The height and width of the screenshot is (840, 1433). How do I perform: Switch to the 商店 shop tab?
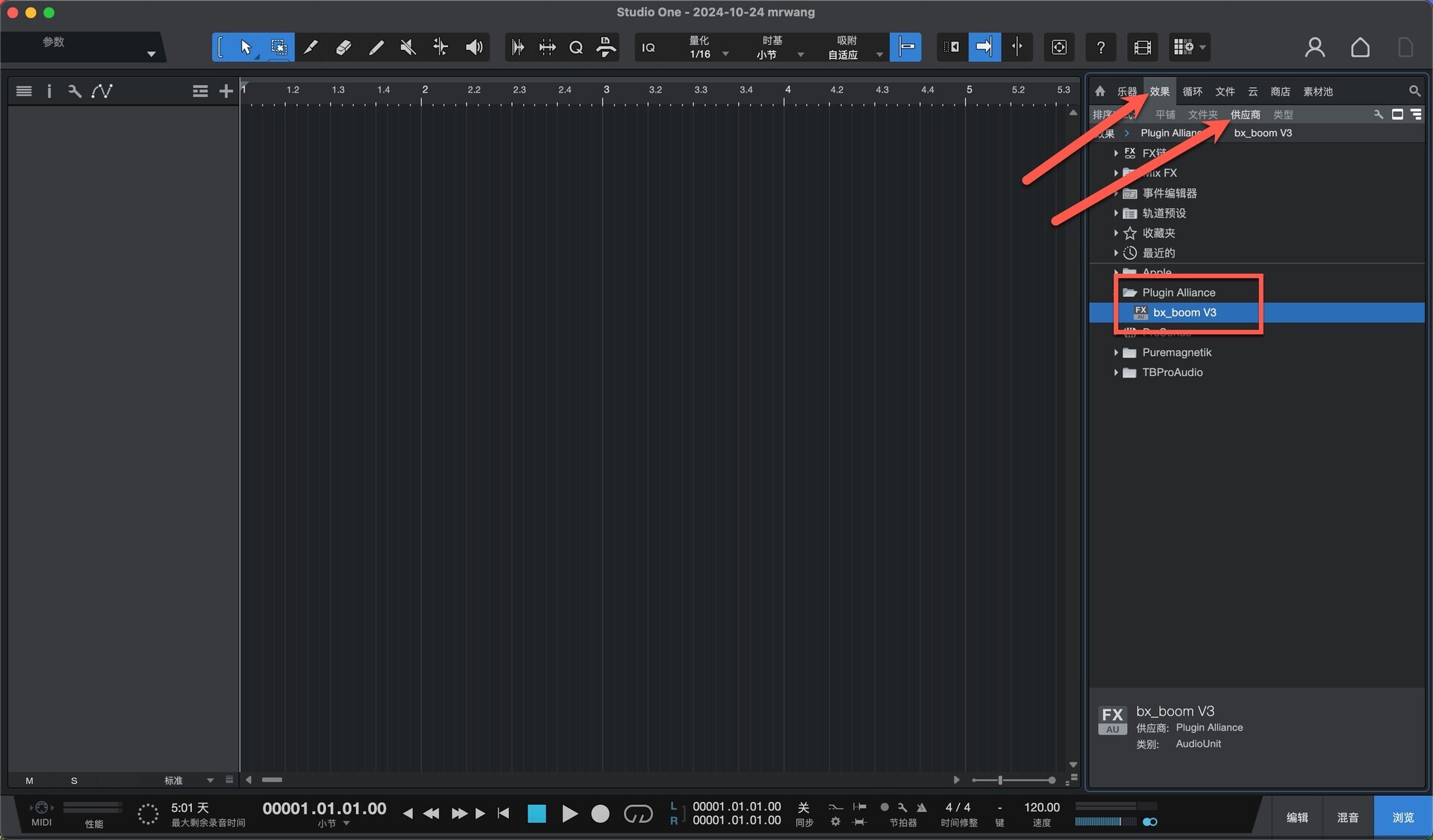pos(1280,91)
